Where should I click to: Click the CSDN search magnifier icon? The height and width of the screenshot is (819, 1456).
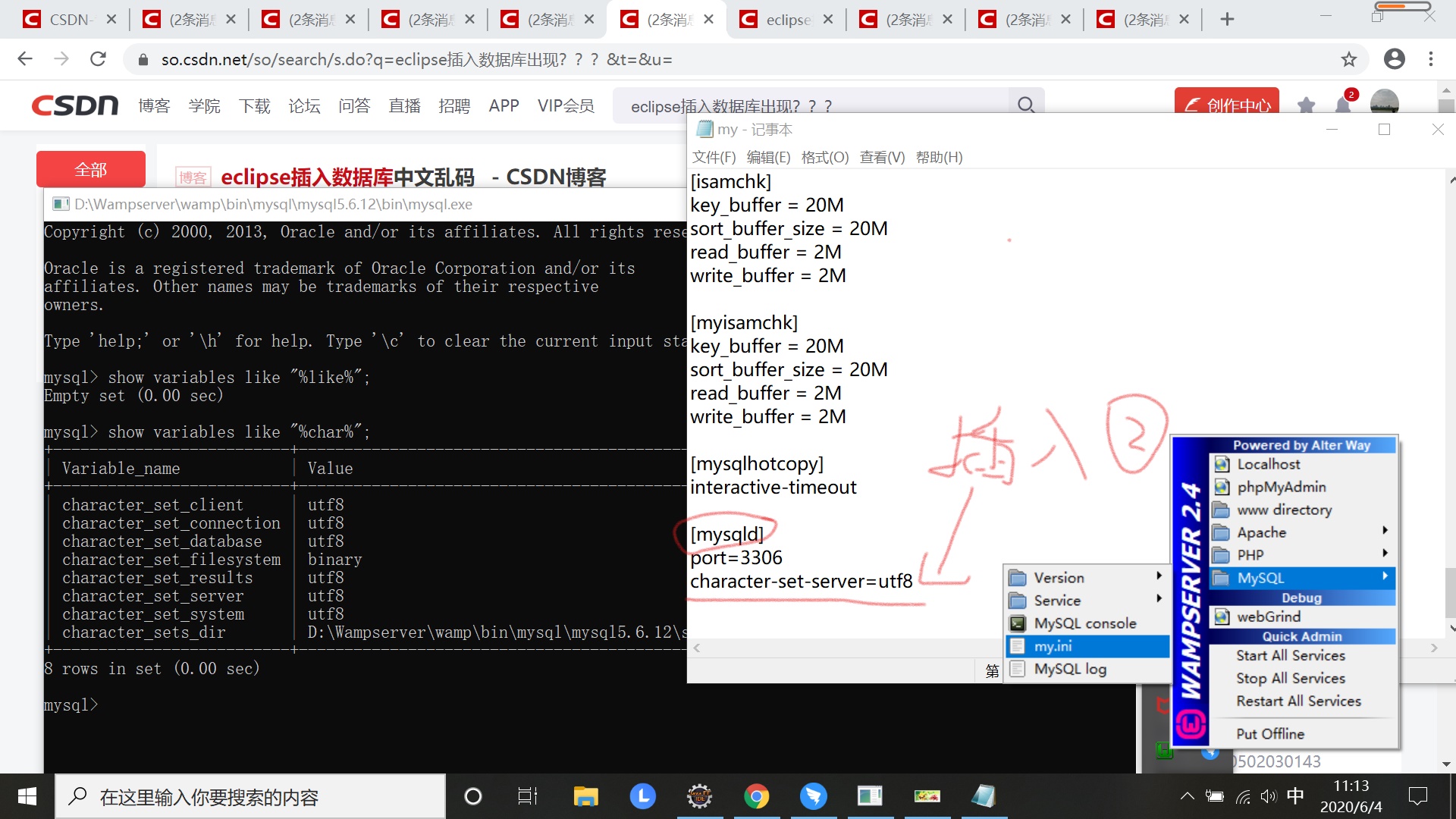point(1026,105)
